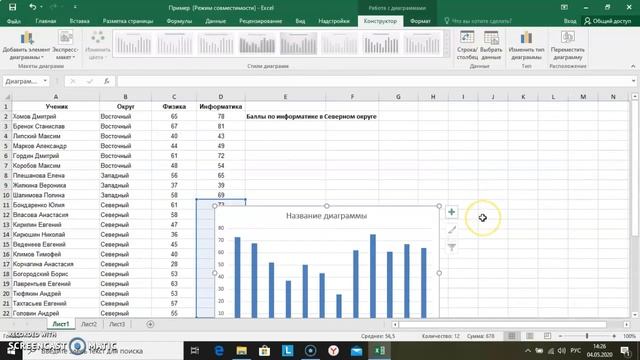The height and width of the screenshot is (360, 640).
Task: Switch to sheet Лист2
Action: click(x=89, y=324)
